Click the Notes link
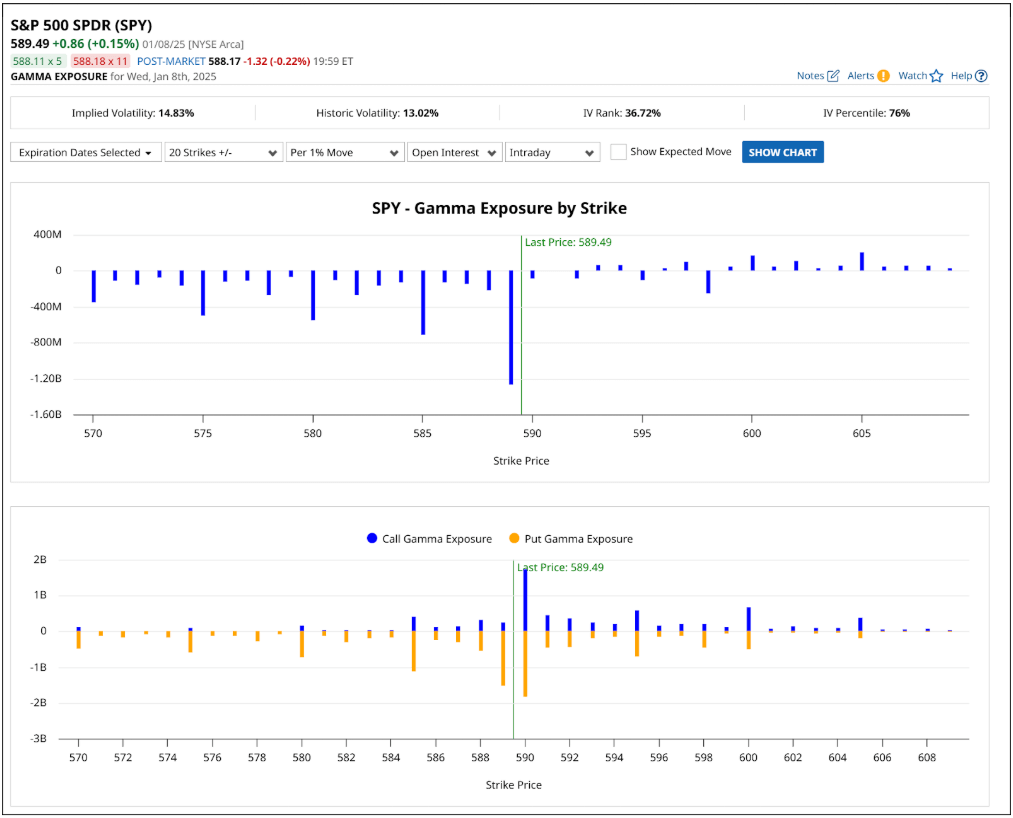Screen dimensions: 1013x818 pyautogui.click(x=810, y=76)
